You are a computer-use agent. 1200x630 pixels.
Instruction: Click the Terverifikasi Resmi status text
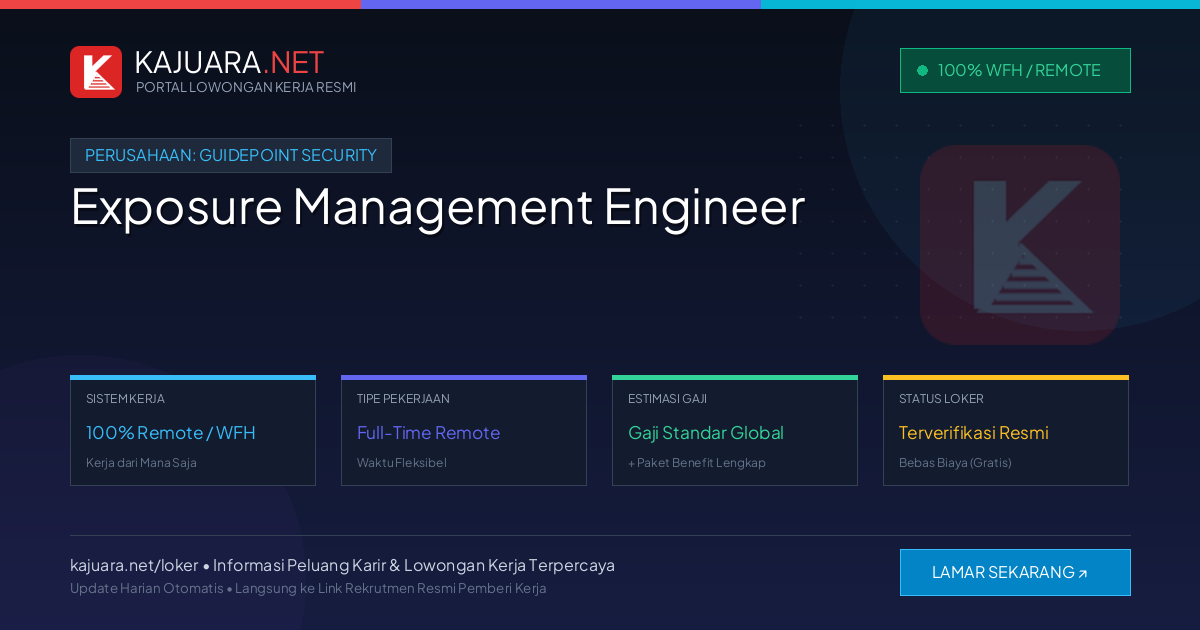pyautogui.click(x=973, y=433)
